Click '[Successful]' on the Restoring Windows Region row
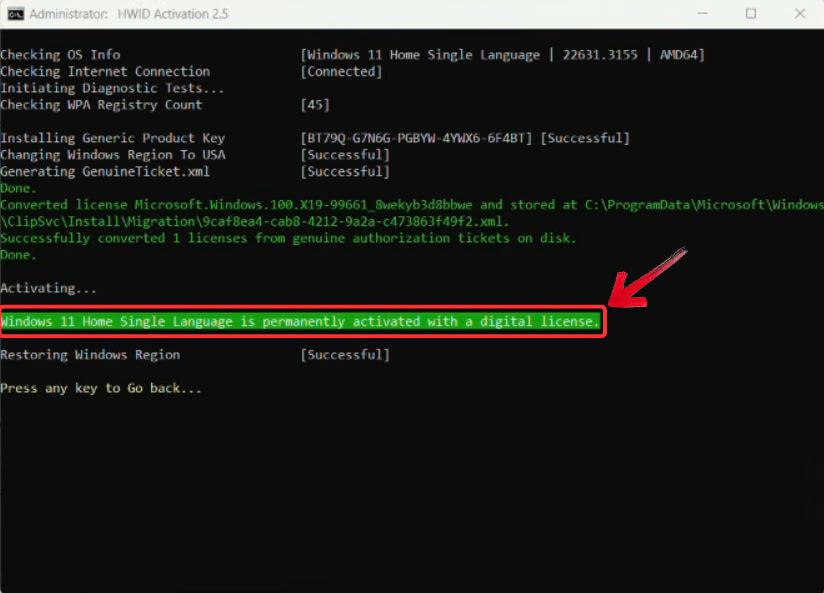Screen dimensions: 824x593 pos(345,355)
